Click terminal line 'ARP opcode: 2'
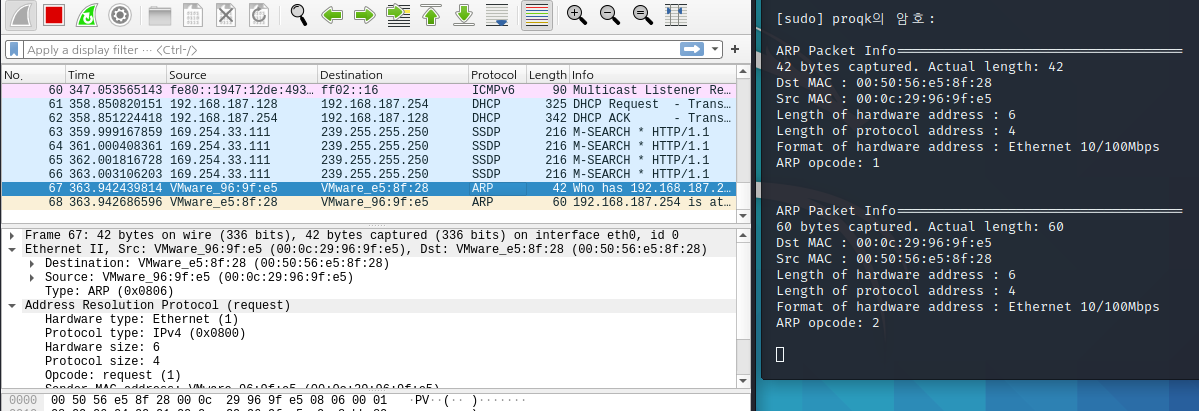Image resolution: width=1199 pixels, height=411 pixels. [x=827, y=323]
